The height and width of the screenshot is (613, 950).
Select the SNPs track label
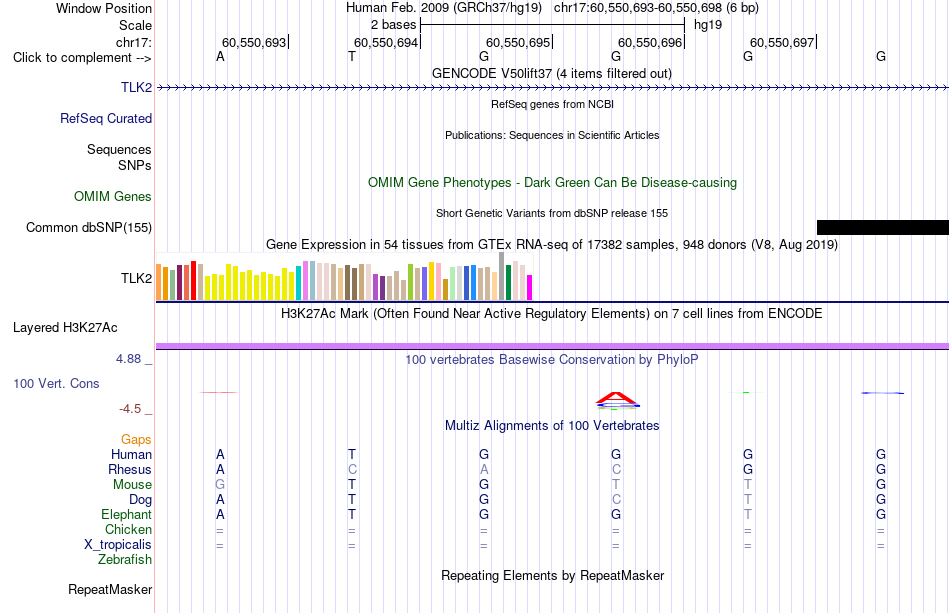click(135, 165)
